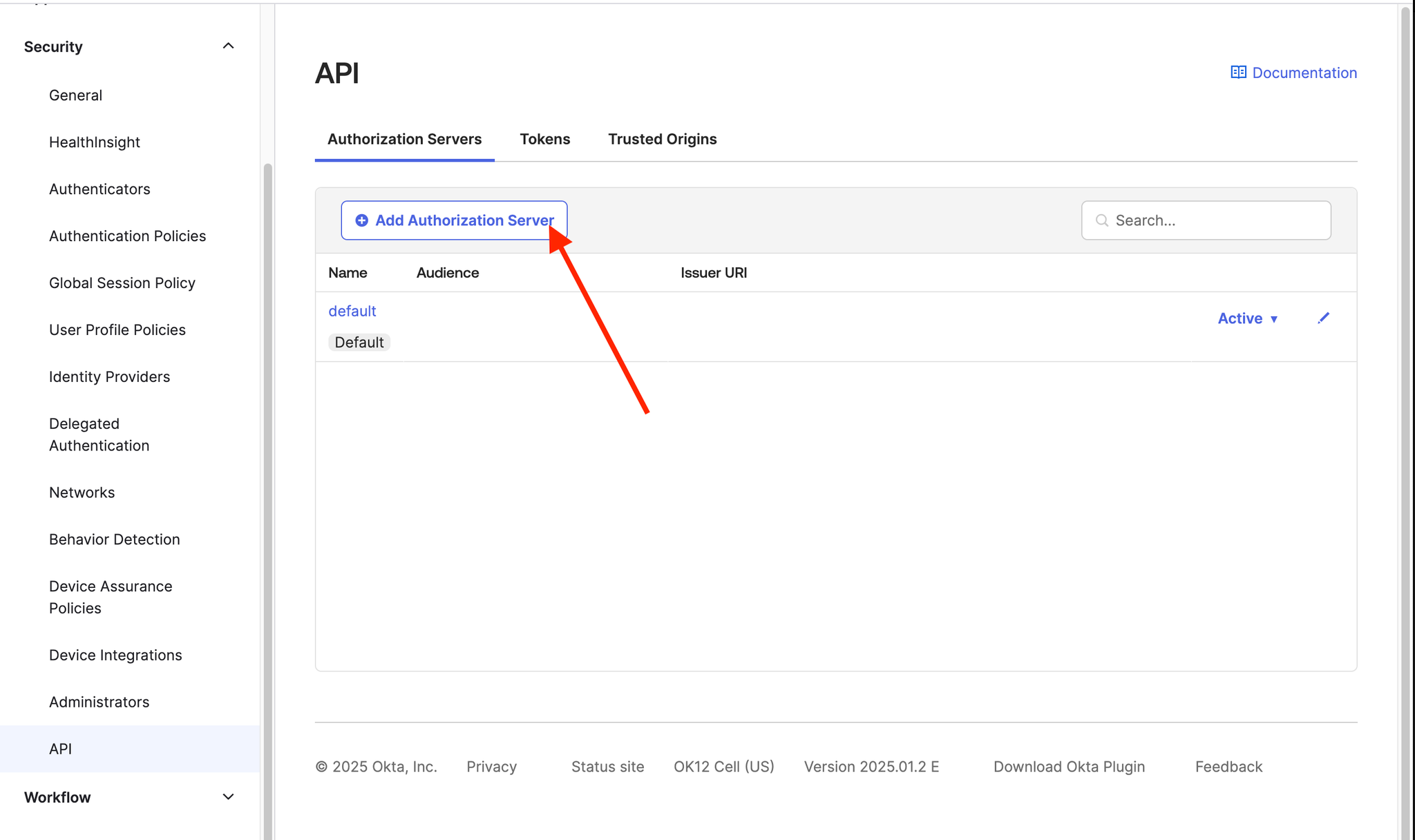Focus the Search authorization servers field
Image resolution: width=1415 pixels, height=840 pixels.
click(1206, 220)
